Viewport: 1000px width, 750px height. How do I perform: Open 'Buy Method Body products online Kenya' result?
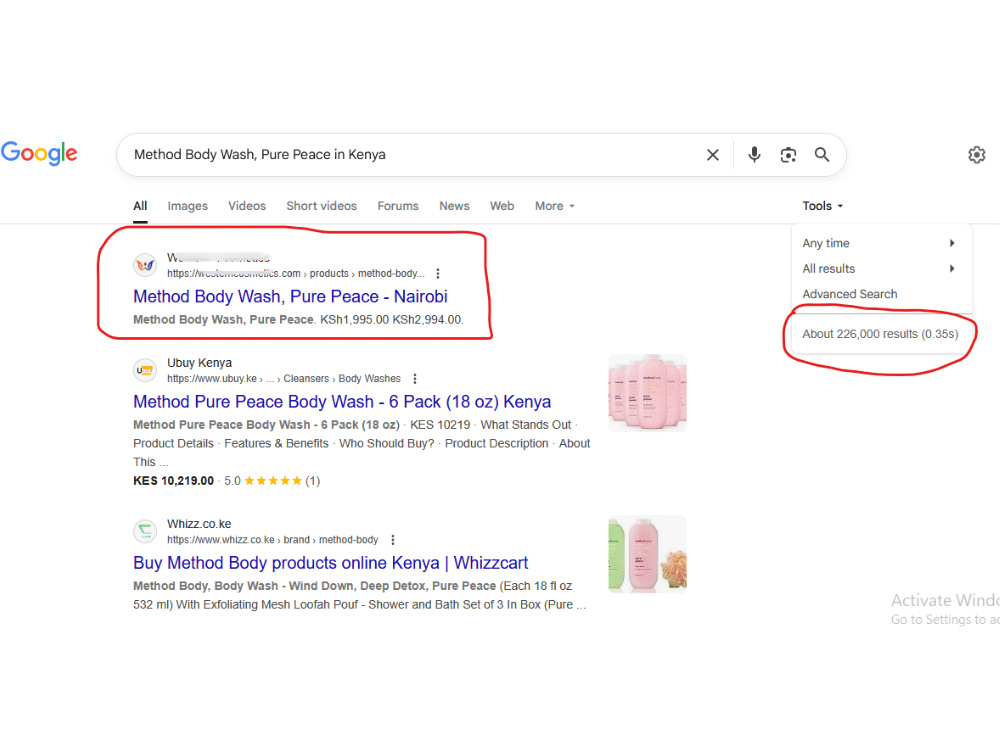330,563
